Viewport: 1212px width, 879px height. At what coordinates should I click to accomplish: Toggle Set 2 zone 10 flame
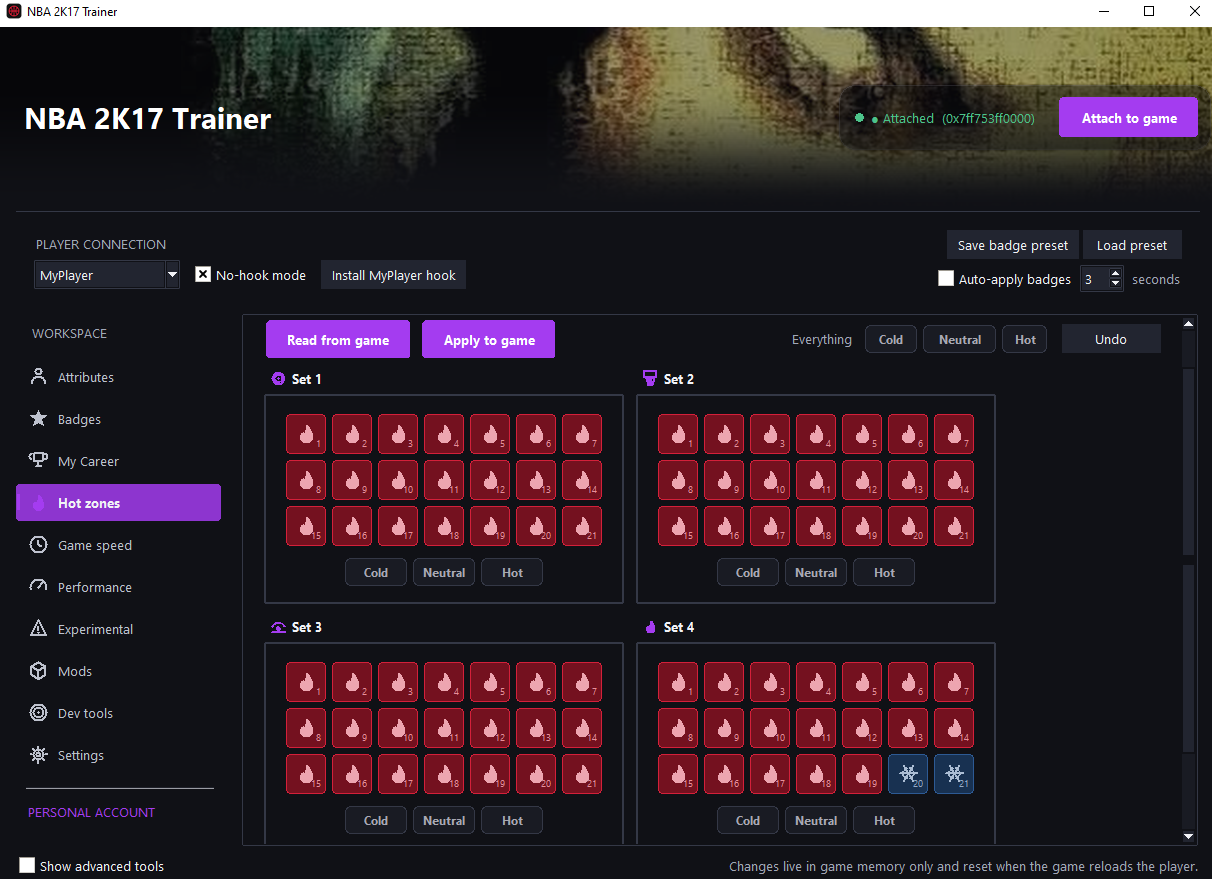point(770,480)
